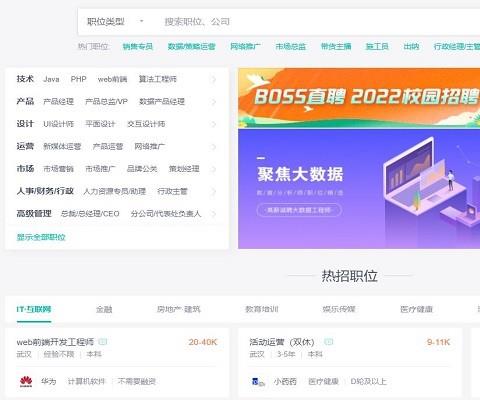The width and height of the screenshot is (480, 400).
Task: Expand the 产品 category chevron
Action: (214, 102)
